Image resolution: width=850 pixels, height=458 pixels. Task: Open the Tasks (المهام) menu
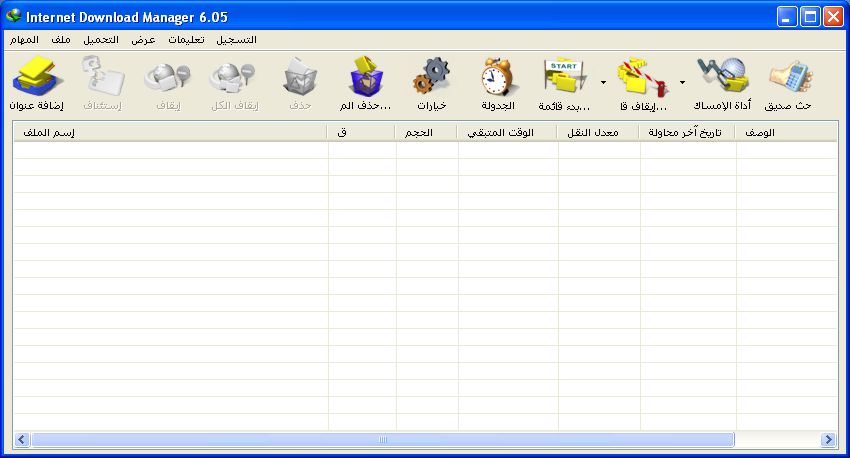[24, 40]
